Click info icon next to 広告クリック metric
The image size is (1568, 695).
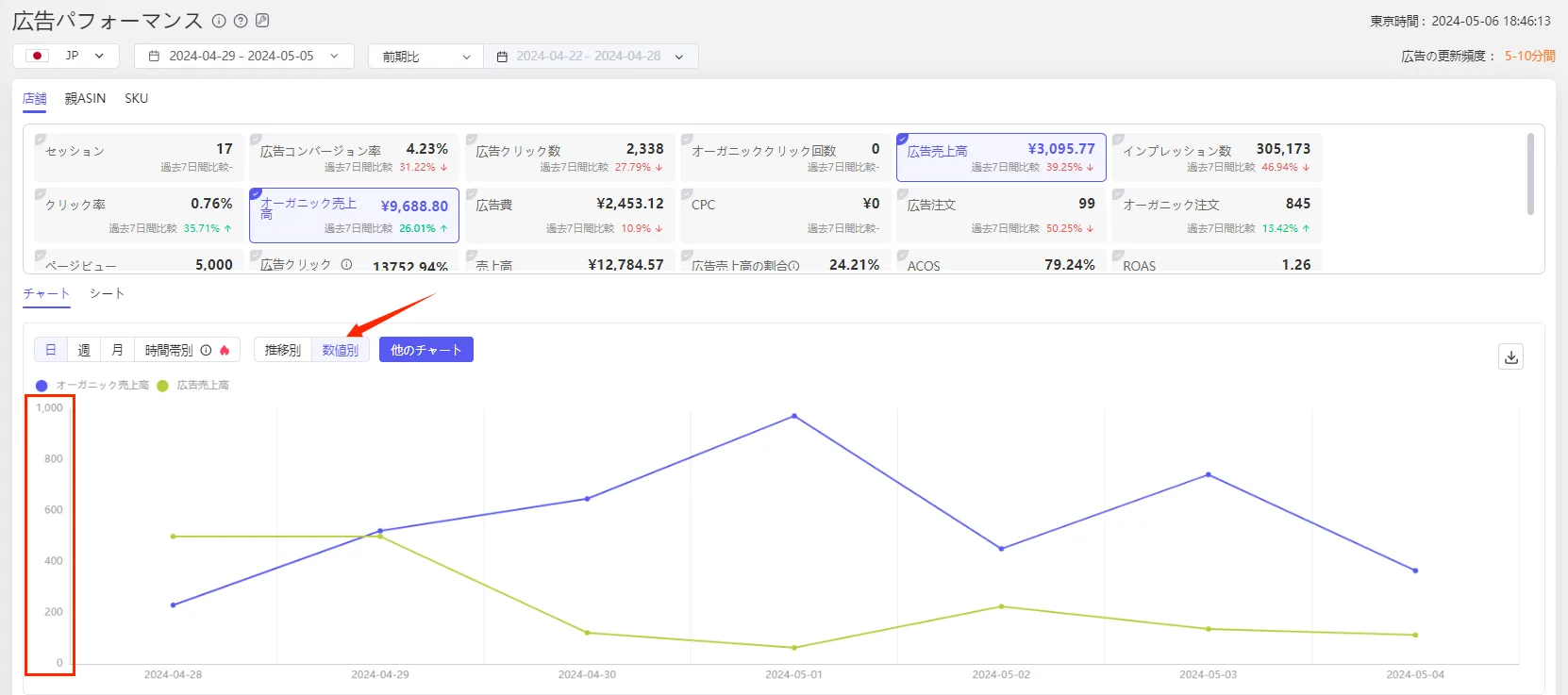coord(346,265)
